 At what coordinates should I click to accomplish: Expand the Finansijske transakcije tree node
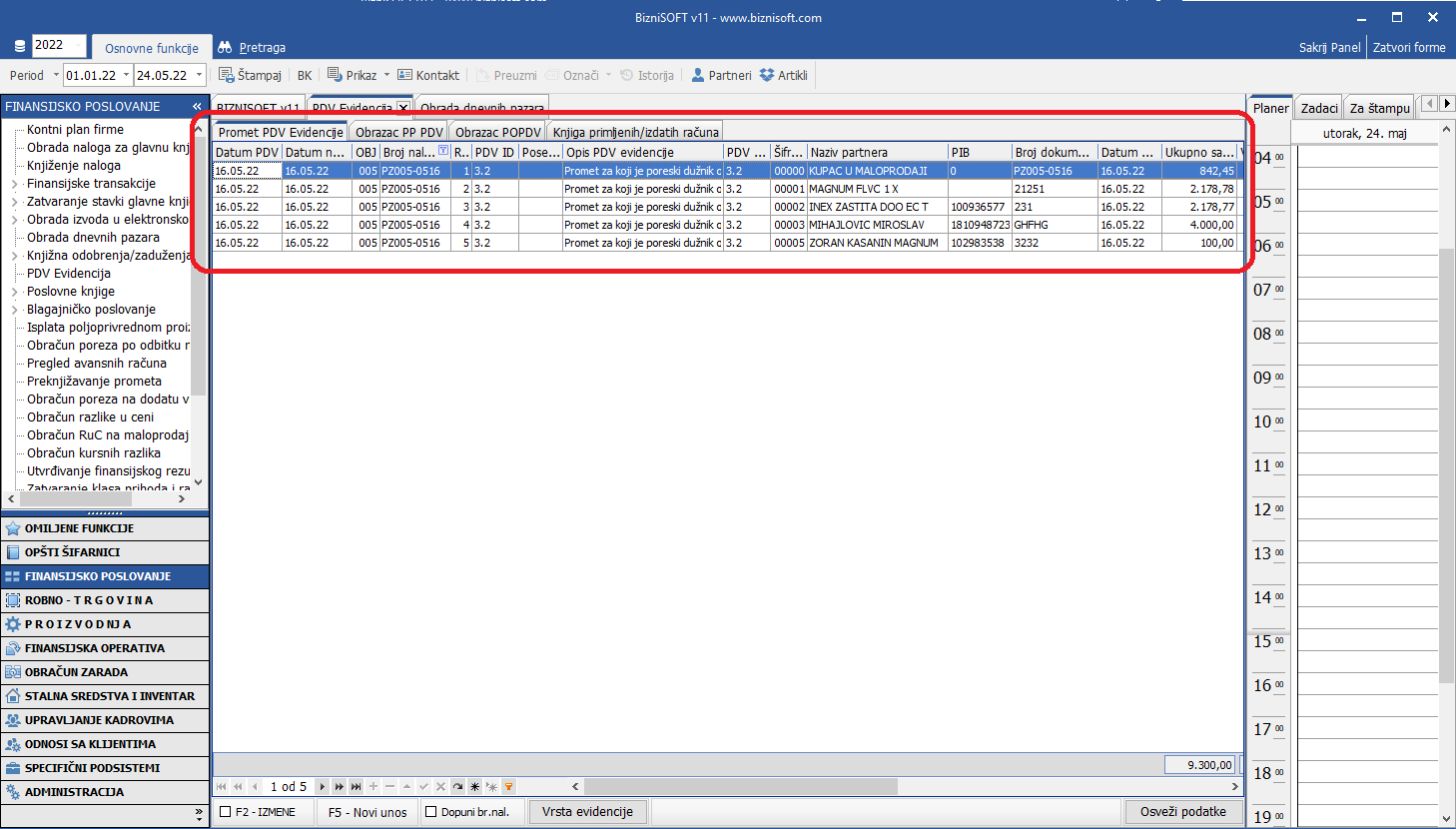[14, 184]
